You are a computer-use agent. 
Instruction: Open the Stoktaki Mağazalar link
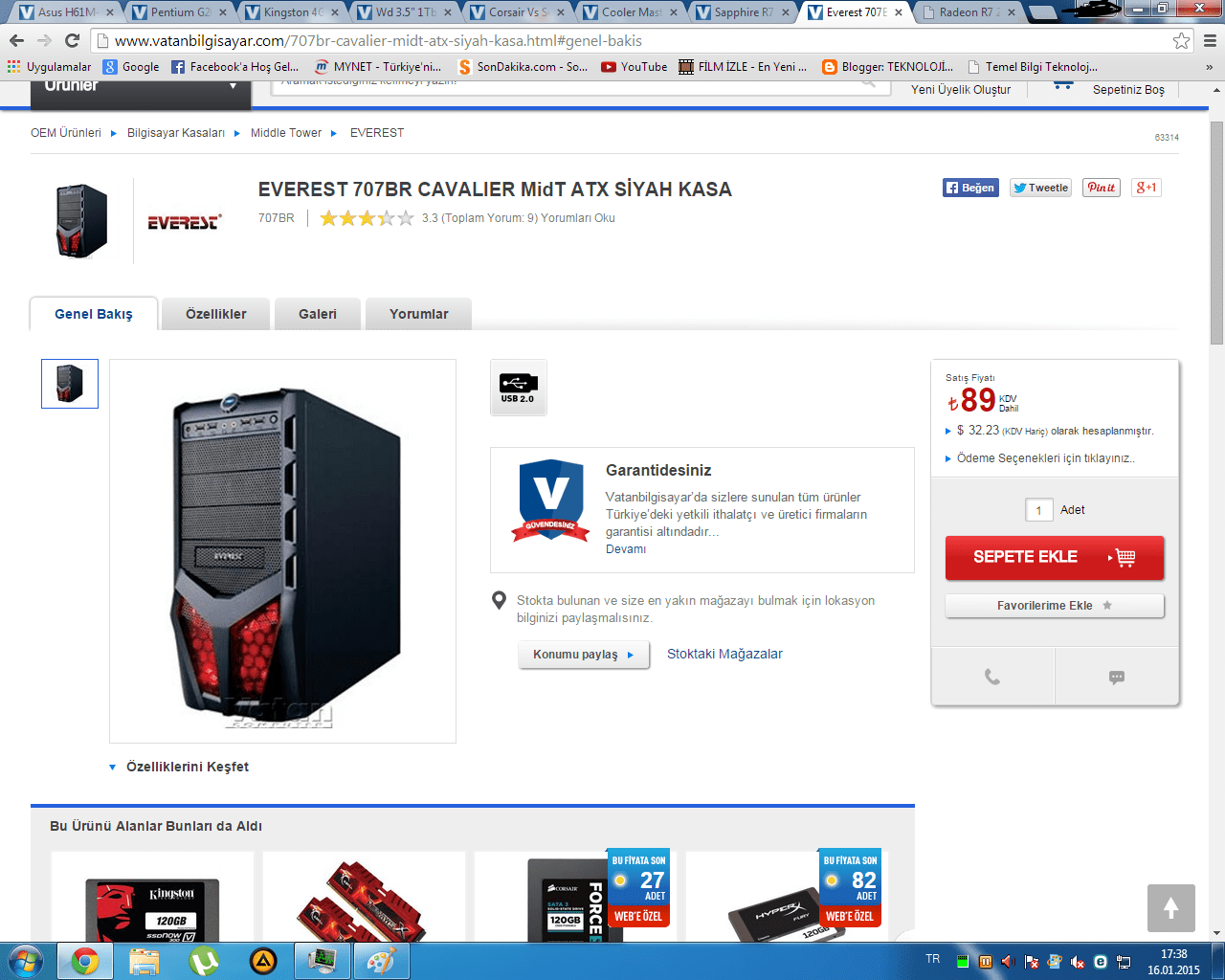[724, 655]
